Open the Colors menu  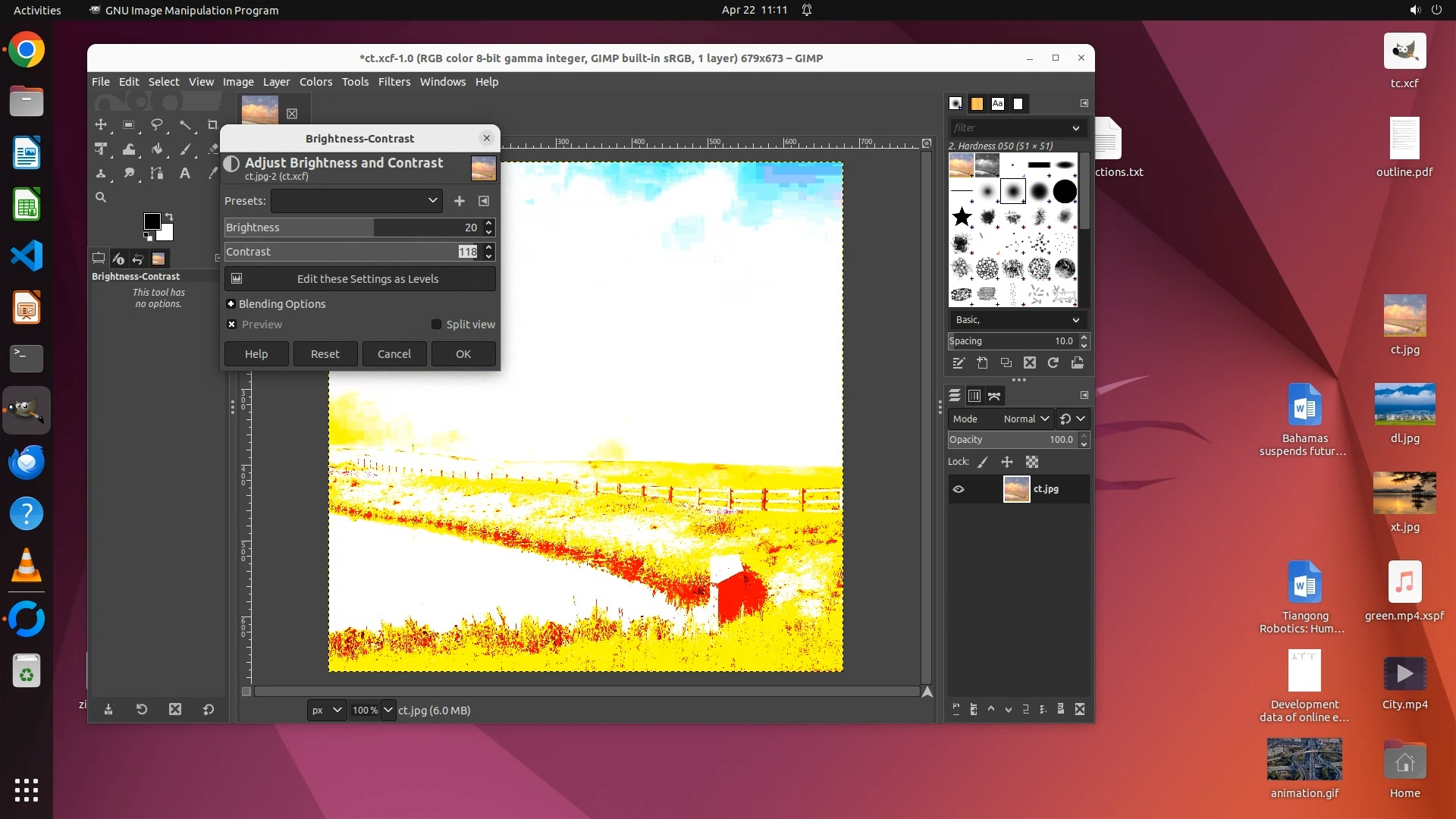pos(315,82)
